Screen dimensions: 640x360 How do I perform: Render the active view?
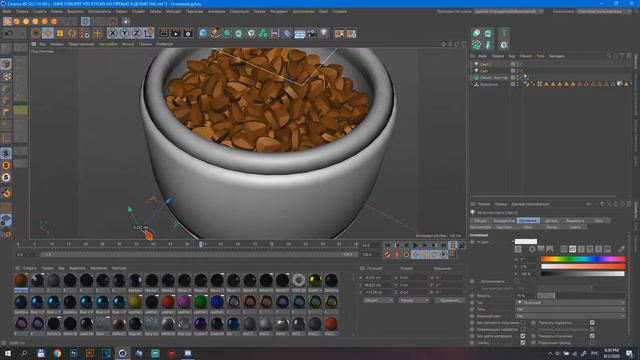[x=164, y=33]
